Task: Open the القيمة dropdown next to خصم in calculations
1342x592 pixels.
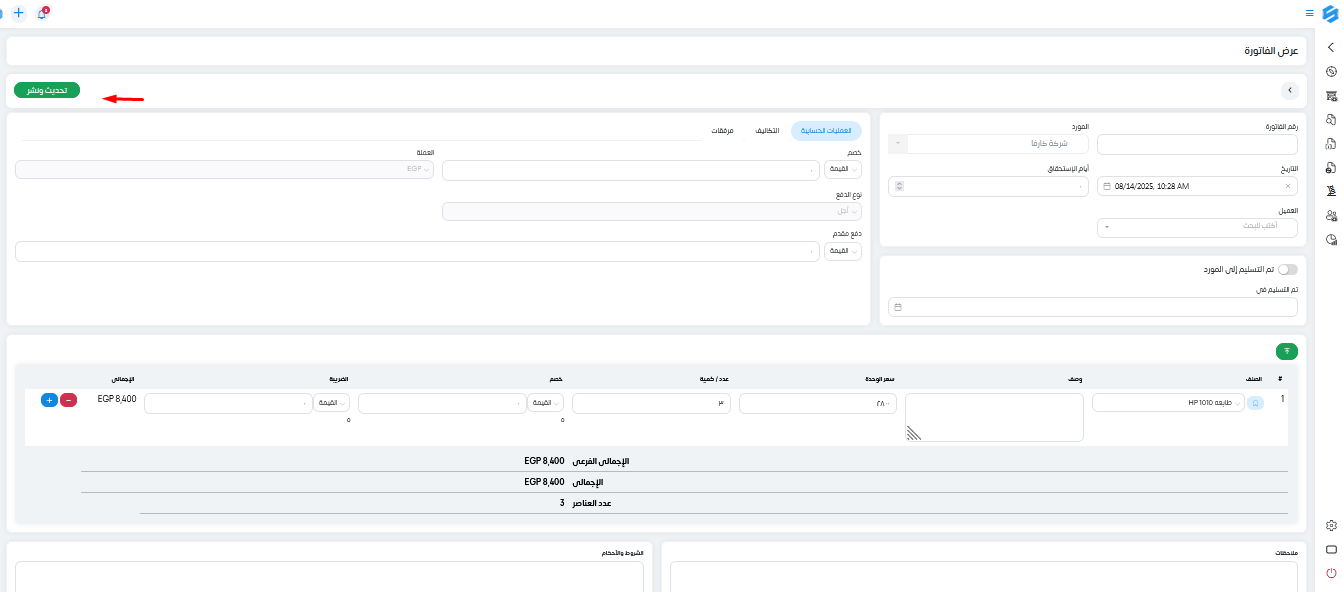Action: click(843, 170)
